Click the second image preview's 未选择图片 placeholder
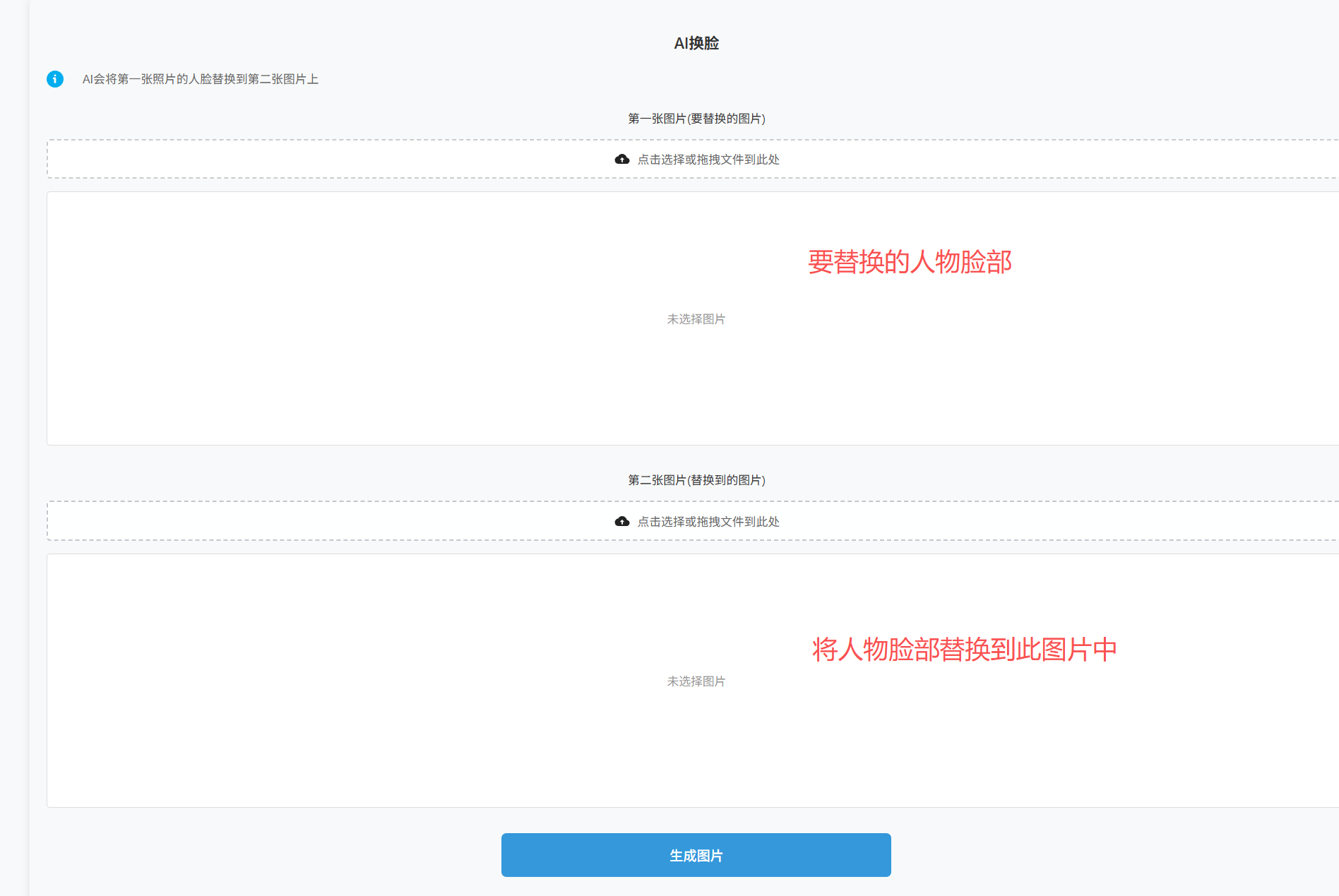The image size is (1339, 896). pos(696,681)
